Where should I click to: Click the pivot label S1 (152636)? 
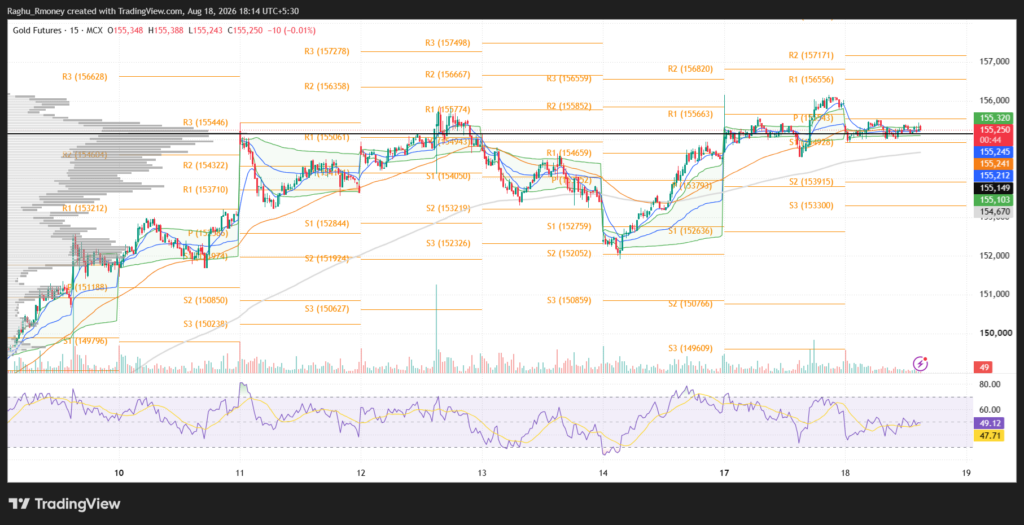click(x=690, y=231)
